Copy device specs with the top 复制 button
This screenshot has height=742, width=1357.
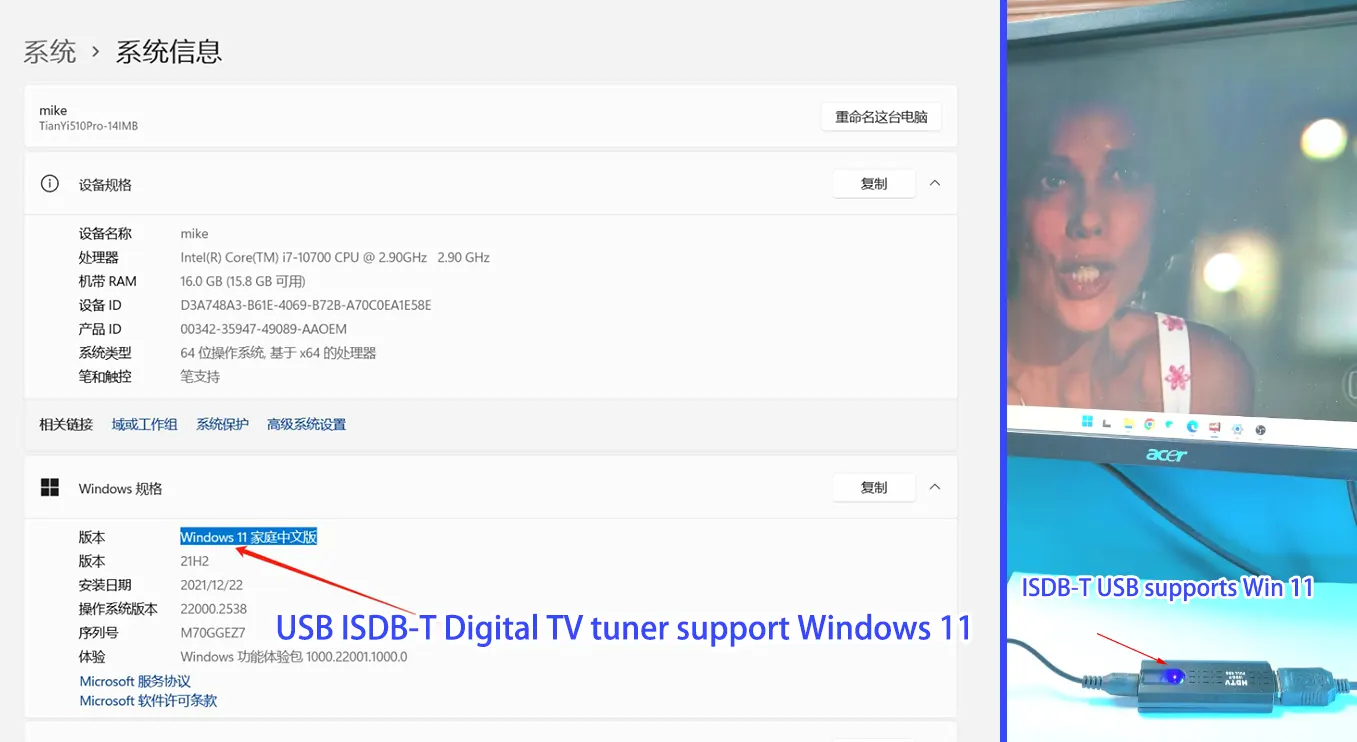pyautogui.click(x=873, y=183)
